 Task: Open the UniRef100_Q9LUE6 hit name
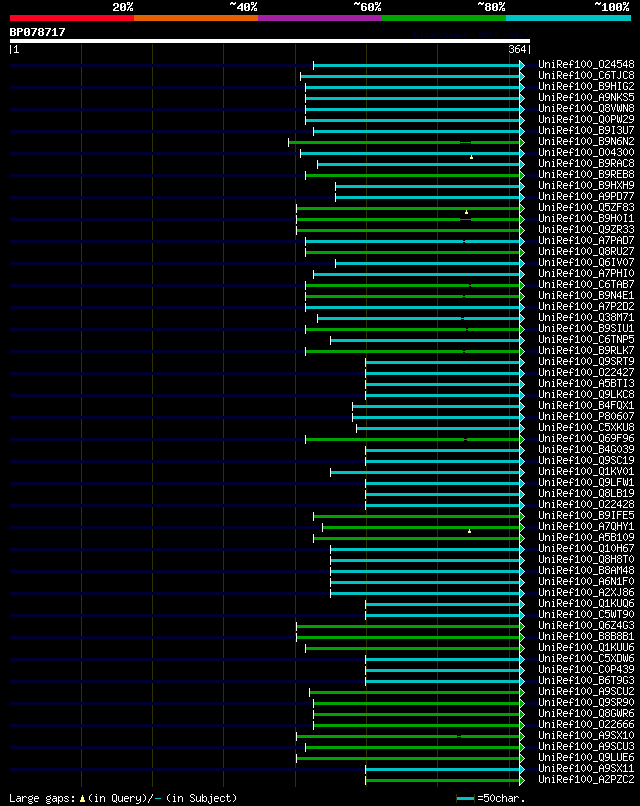click(x=586, y=757)
